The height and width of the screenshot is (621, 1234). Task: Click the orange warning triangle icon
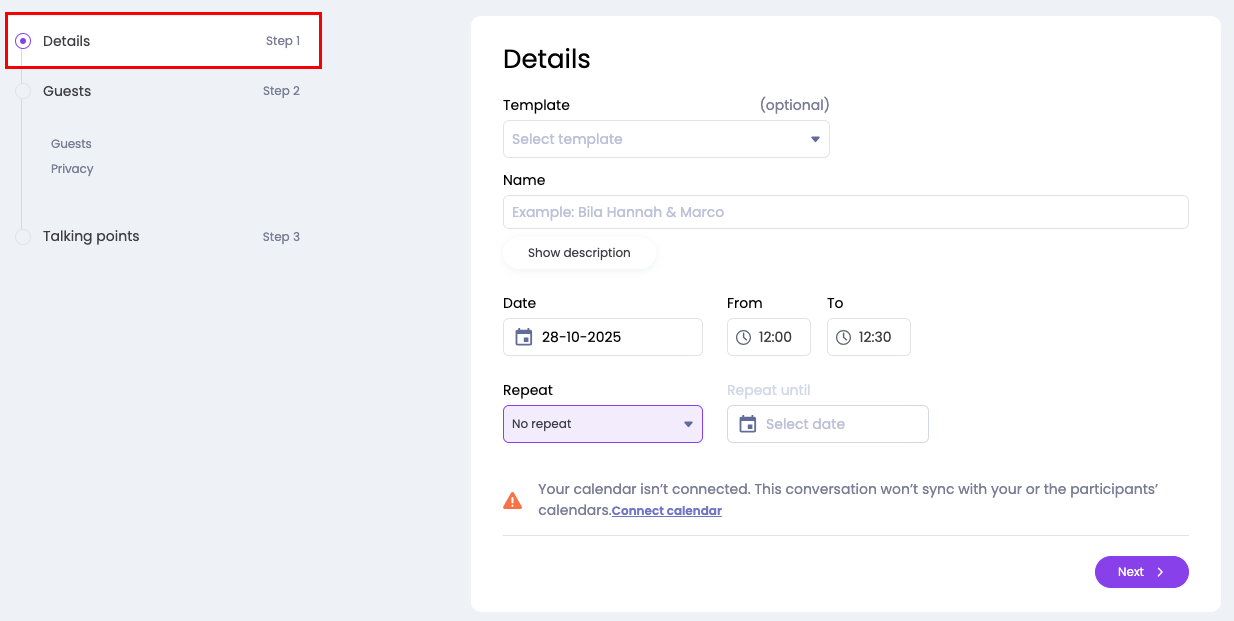click(x=512, y=501)
